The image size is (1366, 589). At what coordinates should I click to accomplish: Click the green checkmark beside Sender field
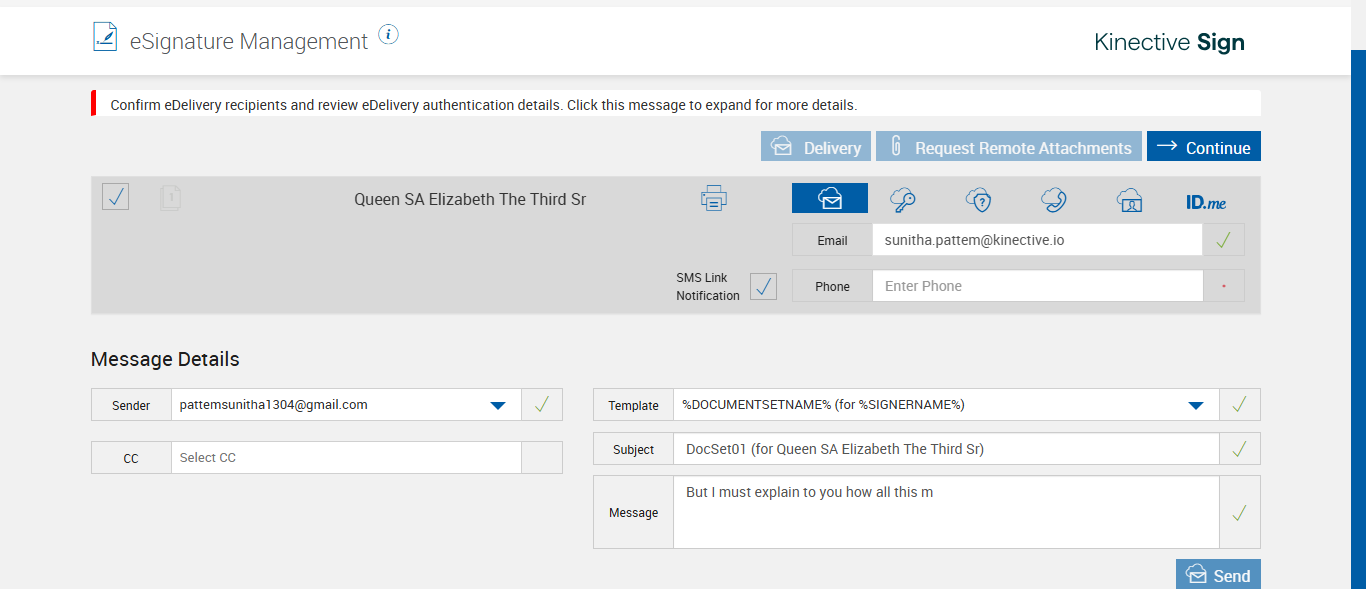tap(542, 405)
